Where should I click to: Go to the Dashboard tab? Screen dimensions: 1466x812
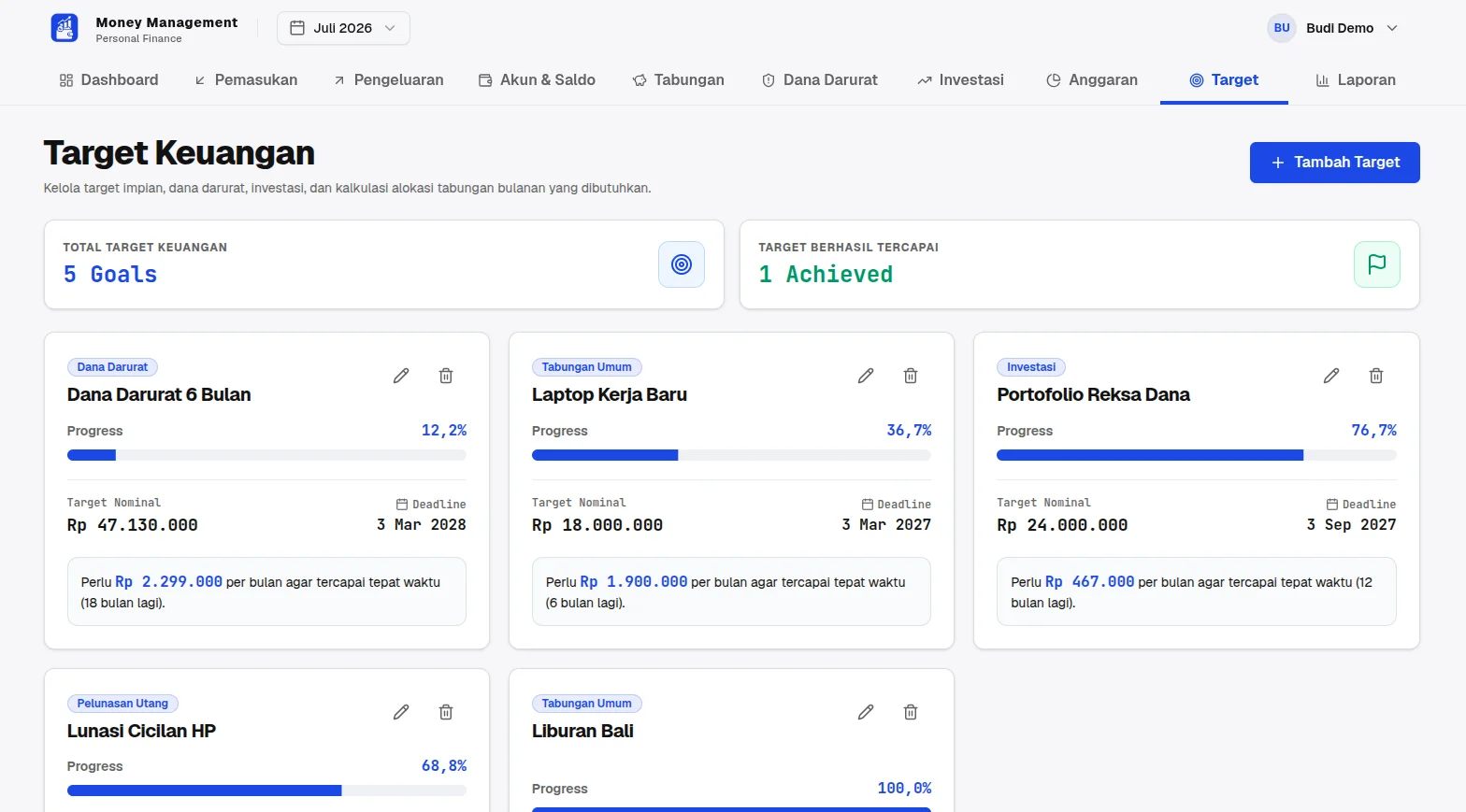(108, 80)
